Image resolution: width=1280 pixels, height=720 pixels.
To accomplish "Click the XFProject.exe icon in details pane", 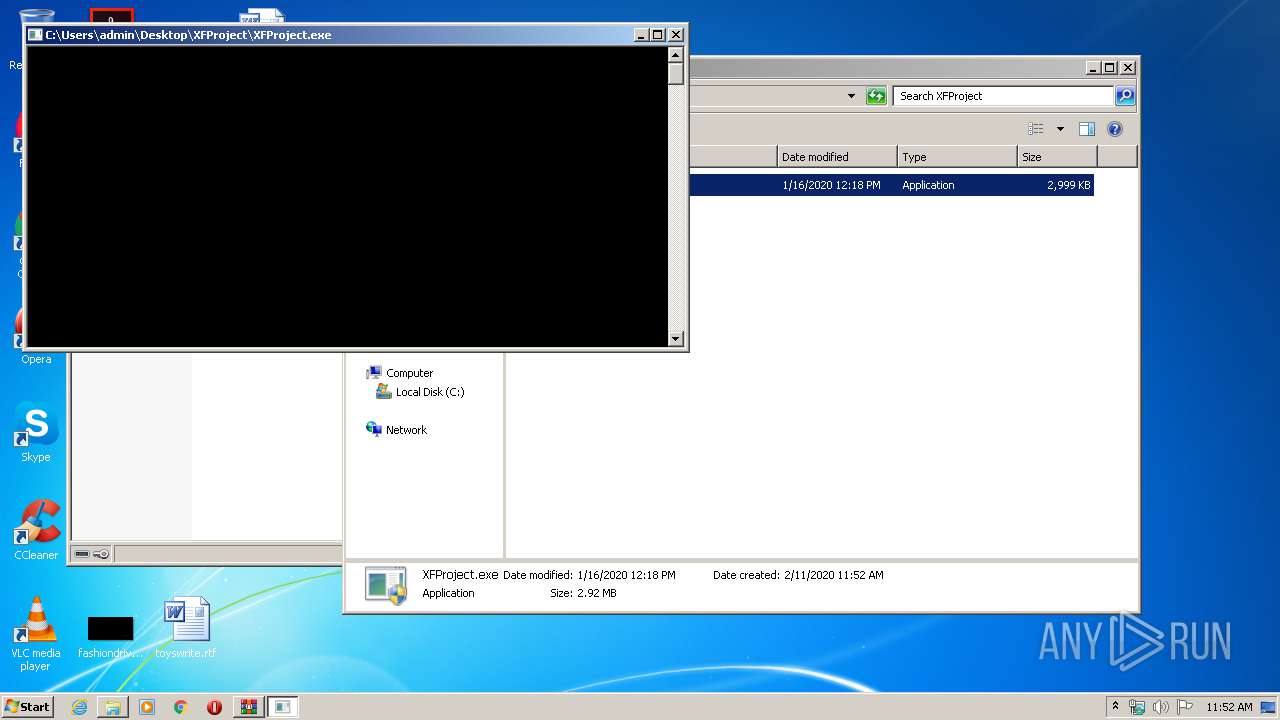I will click(385, 585).
